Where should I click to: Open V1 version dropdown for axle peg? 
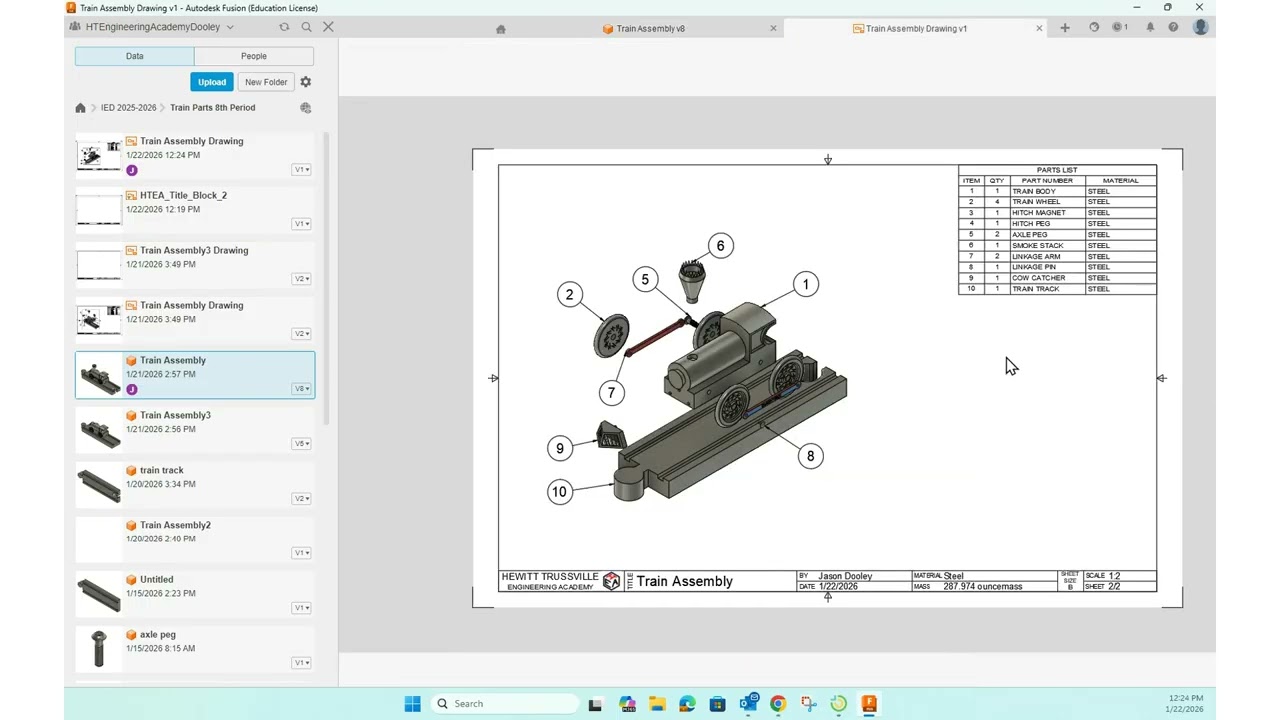[x=302, y=663]
